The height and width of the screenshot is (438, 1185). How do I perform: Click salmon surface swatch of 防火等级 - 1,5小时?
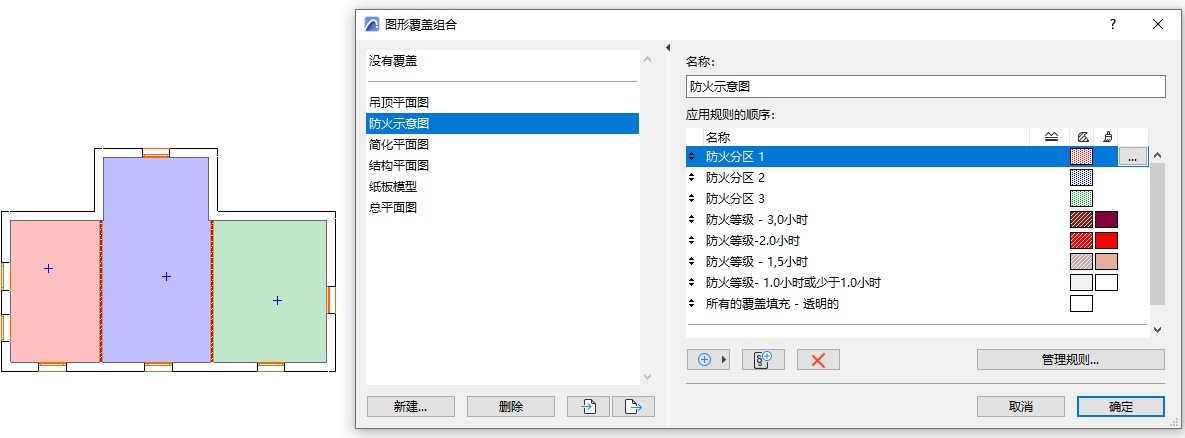point(1106,262)
